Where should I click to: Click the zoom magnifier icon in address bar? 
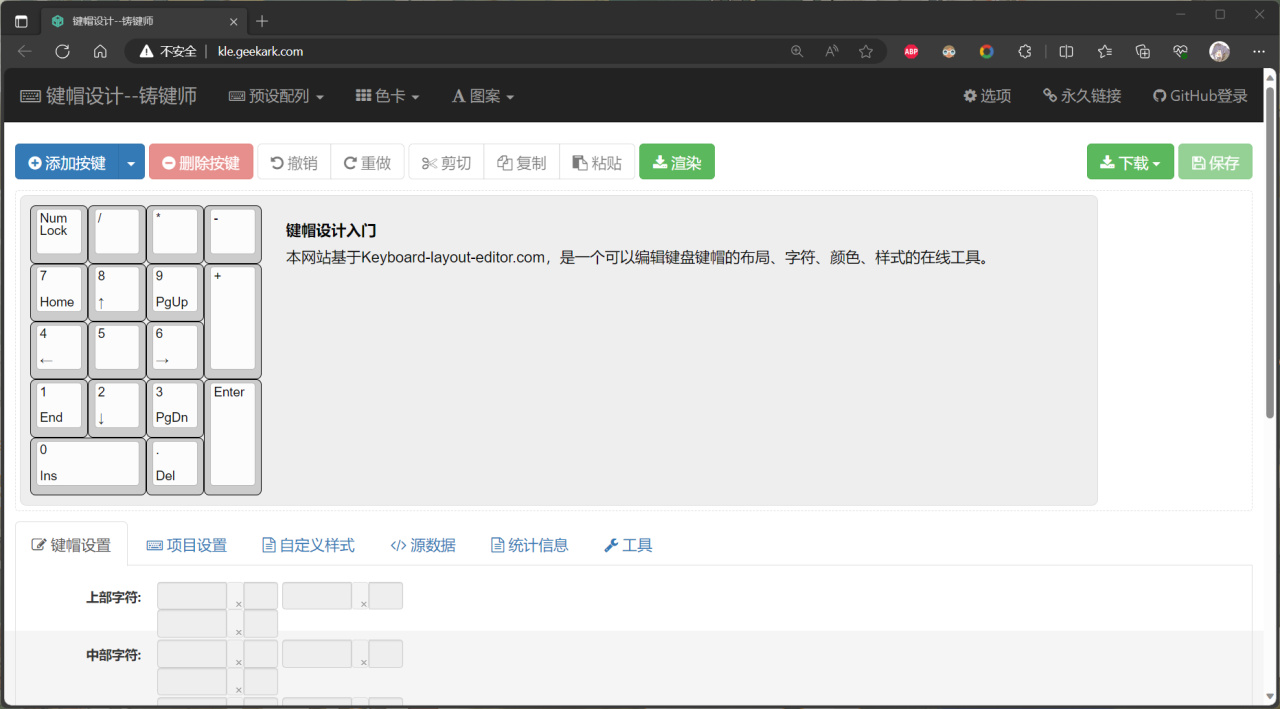[x=797, y=51]
